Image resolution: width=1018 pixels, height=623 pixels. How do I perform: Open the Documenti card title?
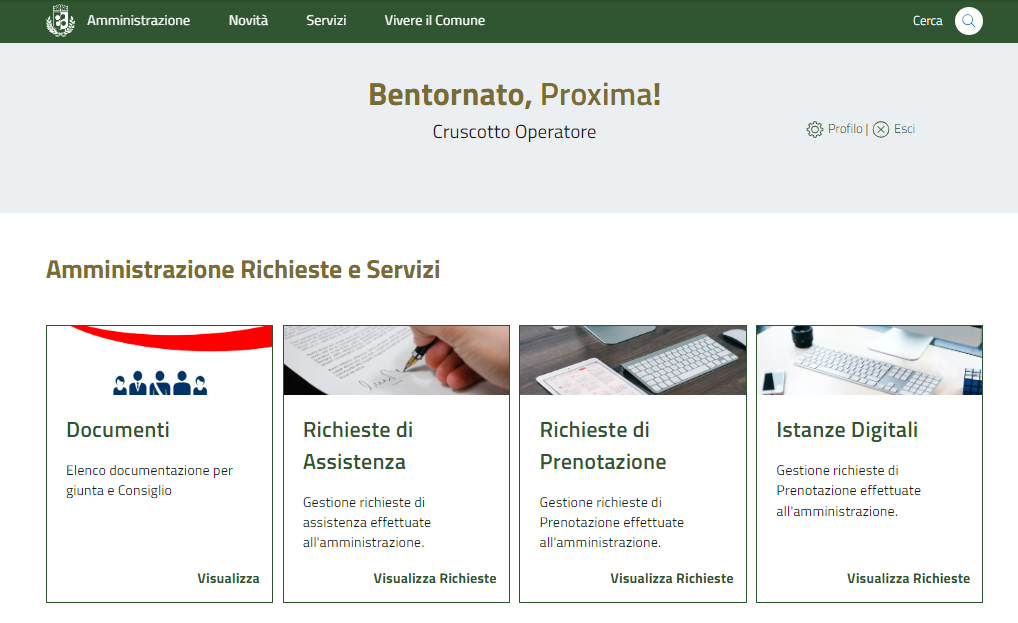point(118,430)
